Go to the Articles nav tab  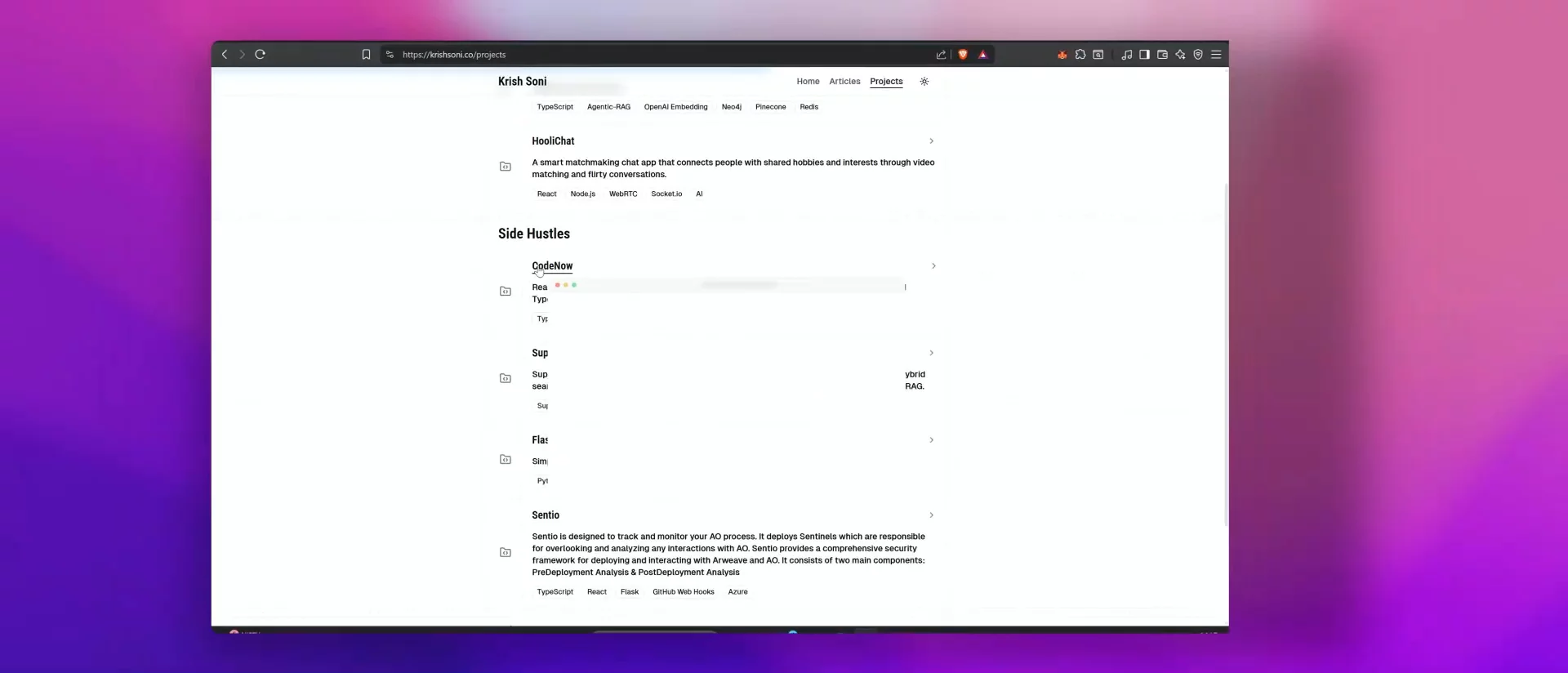(844, 82)
